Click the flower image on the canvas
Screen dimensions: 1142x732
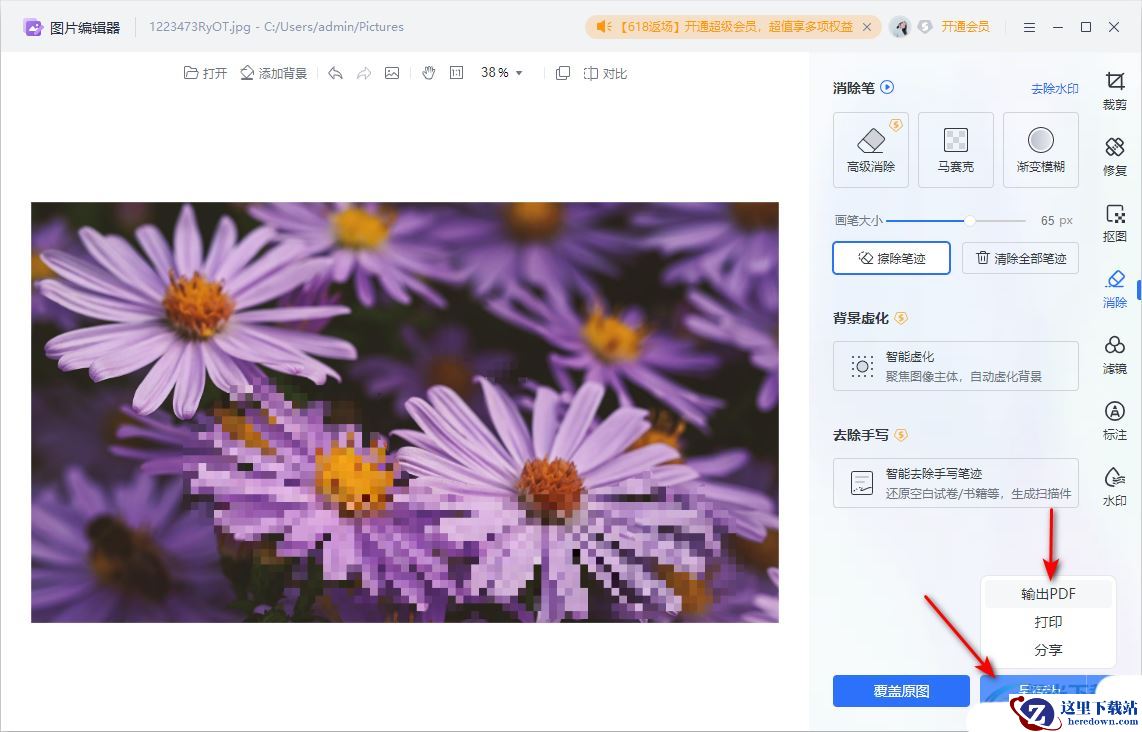pyautogui.click(x=405, y=412)
